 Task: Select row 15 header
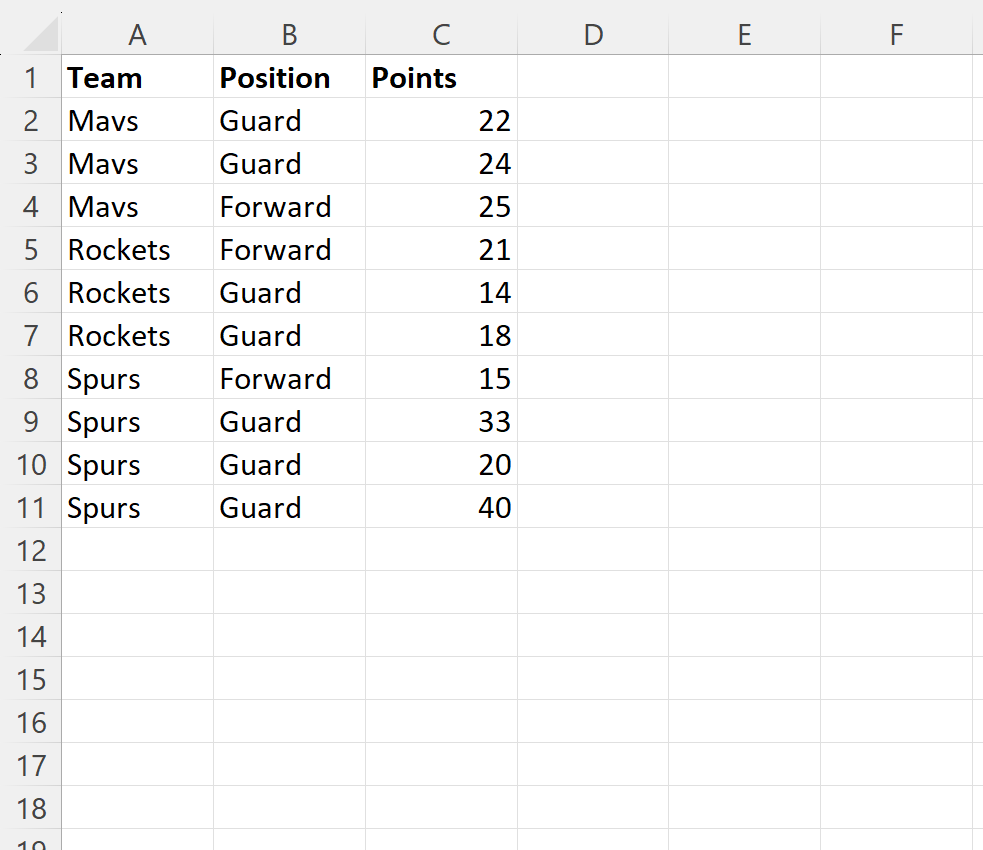(x=31, y=679)
